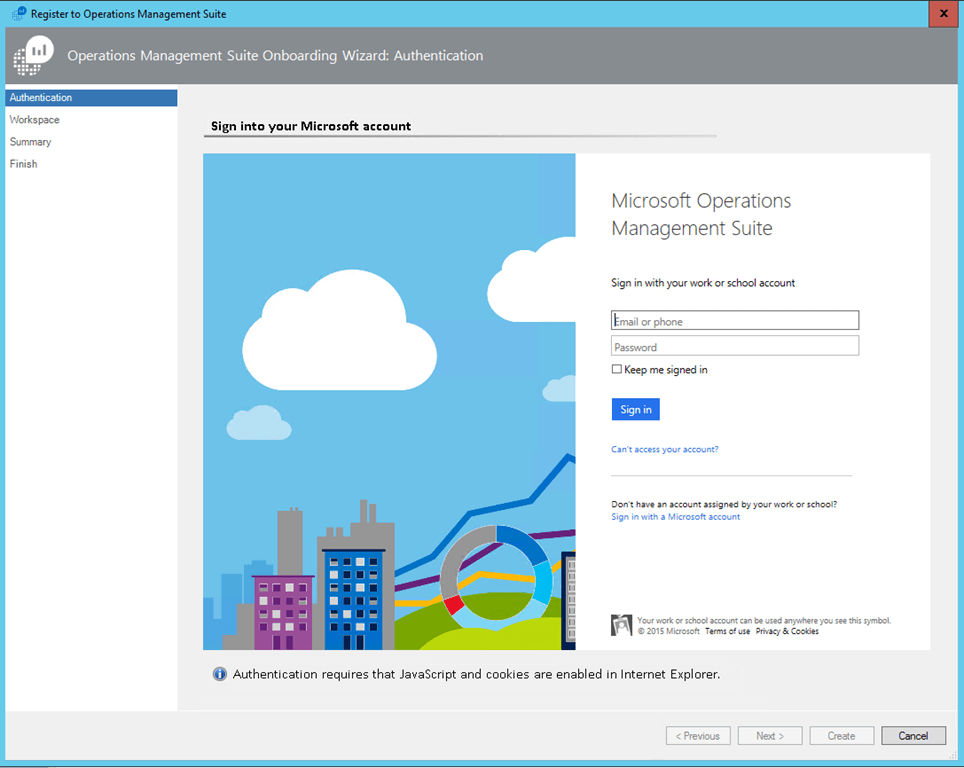The width and height of the screenshot is (964, 768).
Task: Click the < Previous button
Action: pos(698,735)
